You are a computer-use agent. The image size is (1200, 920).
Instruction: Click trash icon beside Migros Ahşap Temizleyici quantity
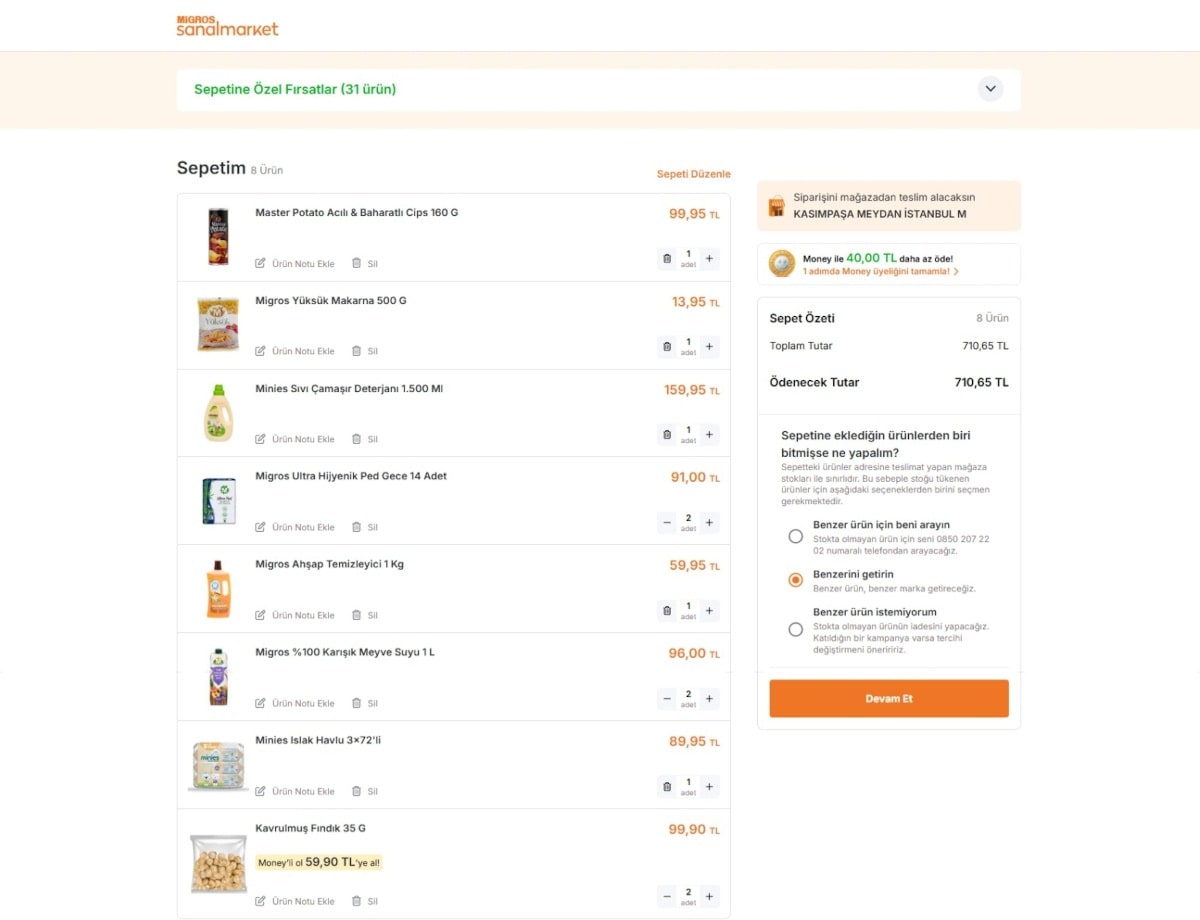click(x=667, y=610)
